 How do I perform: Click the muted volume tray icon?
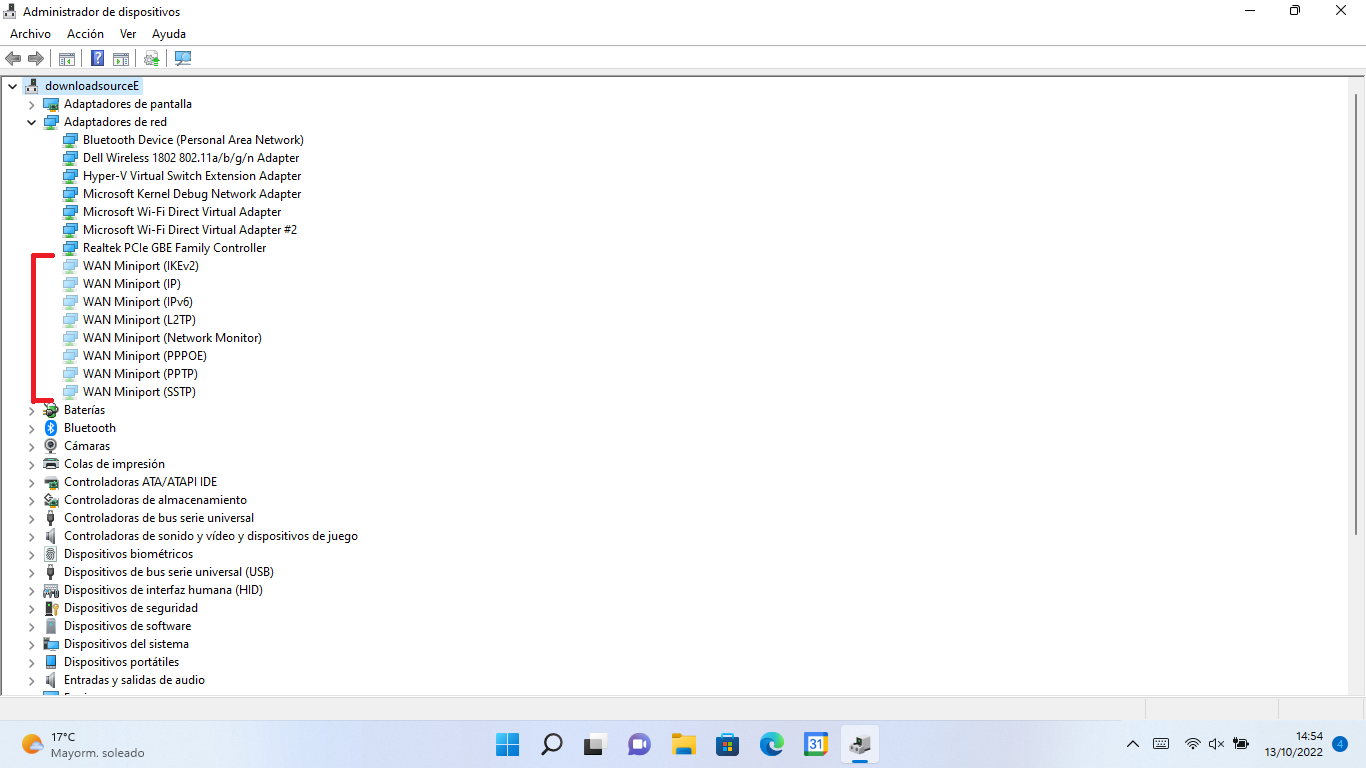click(1216, 744)
